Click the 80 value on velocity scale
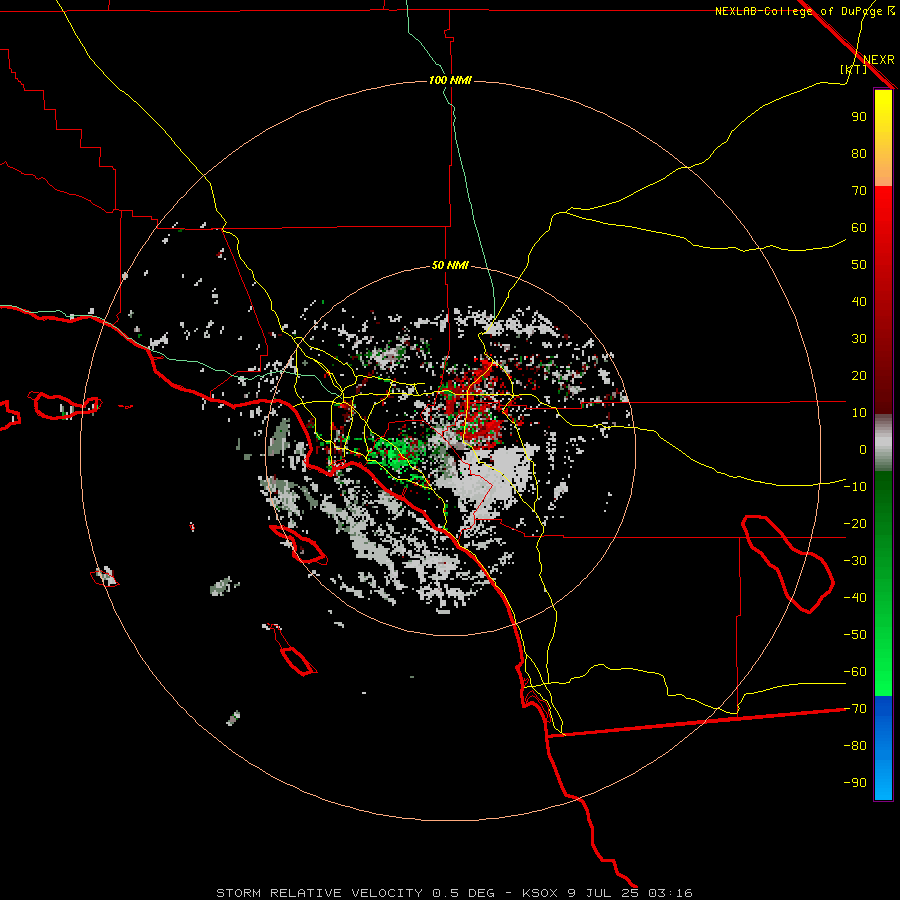The height and width of the screenshot is (900, 900). [859, 154]
